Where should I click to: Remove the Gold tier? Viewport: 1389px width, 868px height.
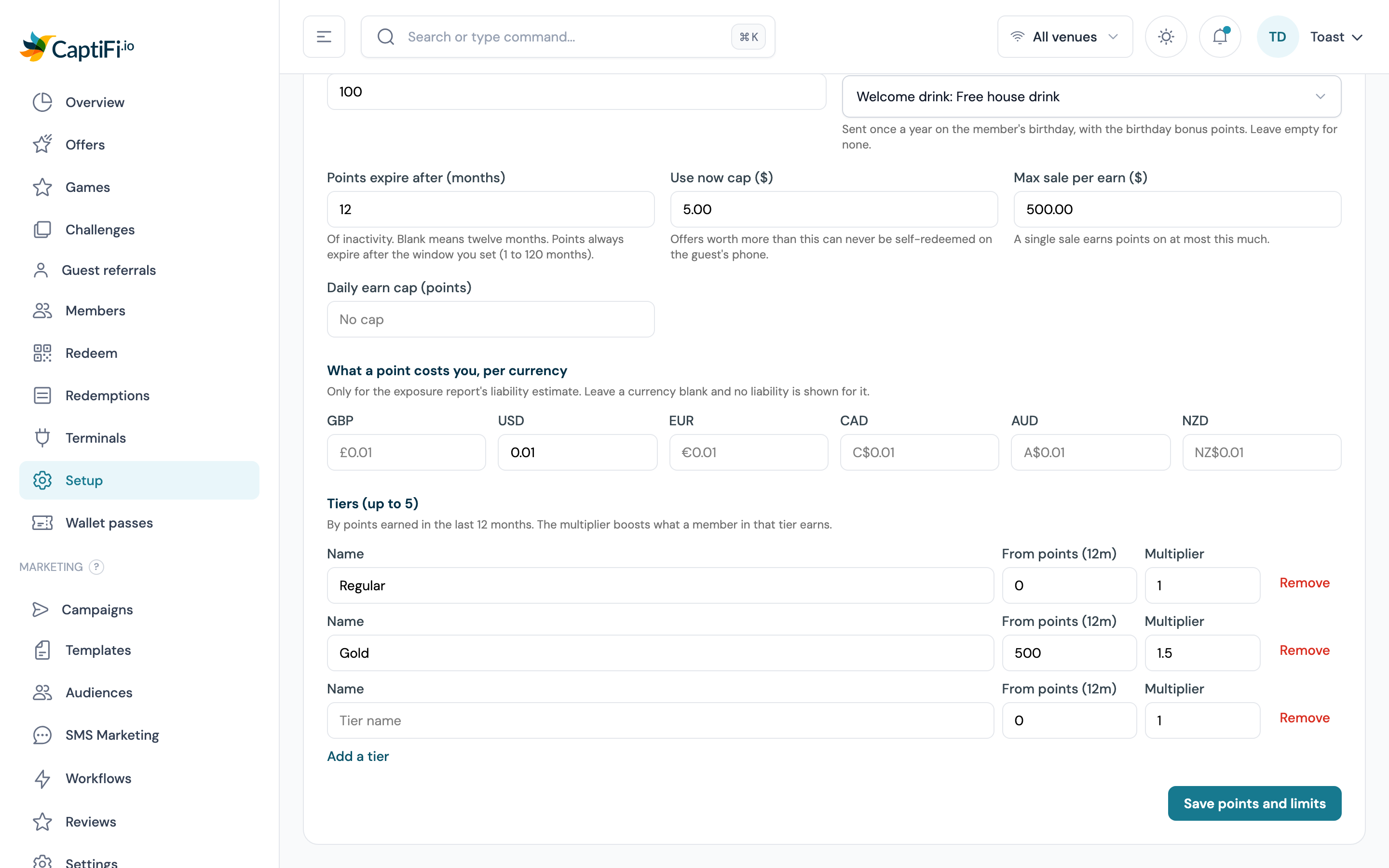click(x=1304, y=651)
